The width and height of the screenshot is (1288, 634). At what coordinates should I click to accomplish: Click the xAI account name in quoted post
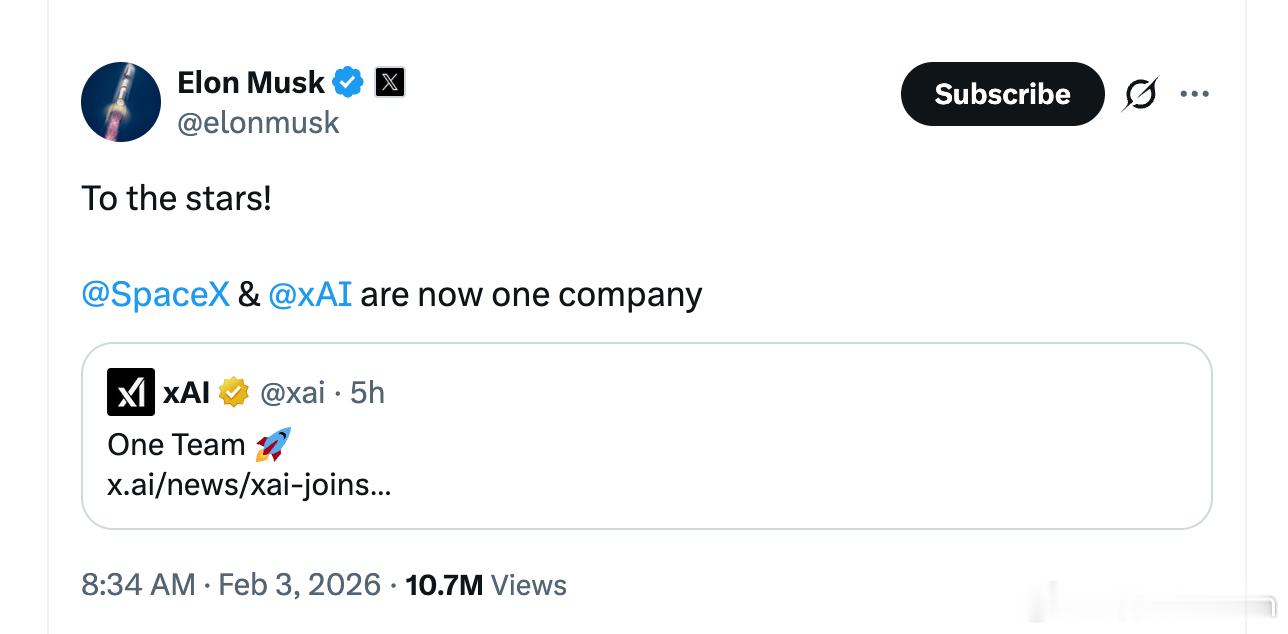coord(186,392)
